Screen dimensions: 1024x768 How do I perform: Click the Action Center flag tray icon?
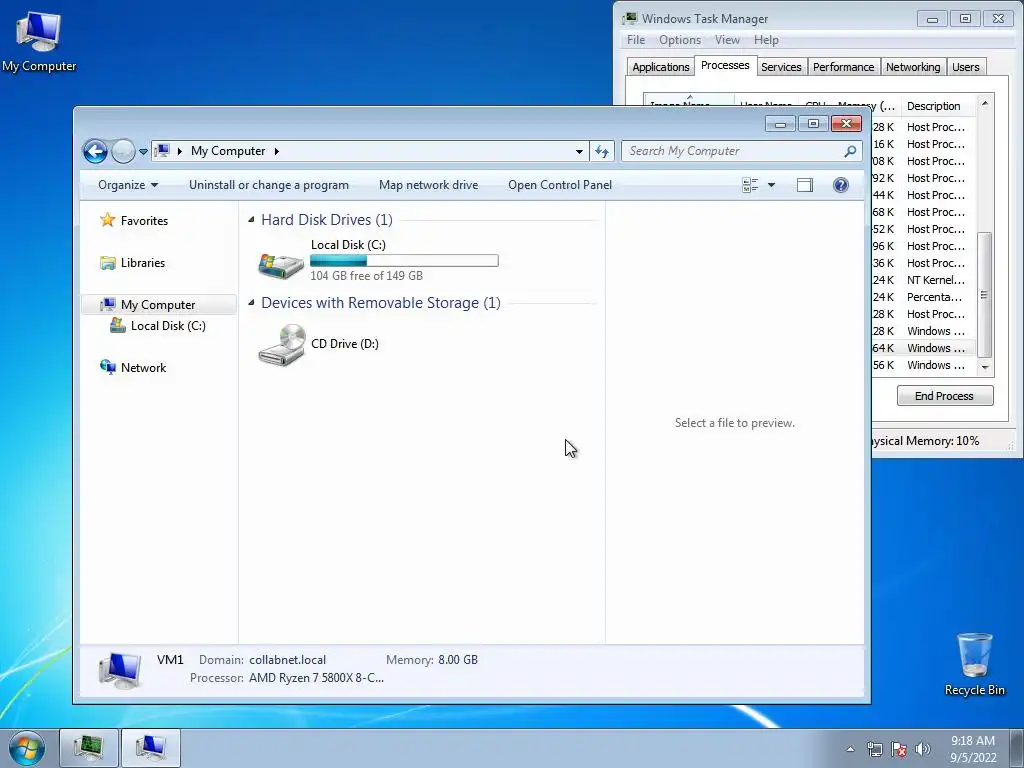click(x=899, y=749)
